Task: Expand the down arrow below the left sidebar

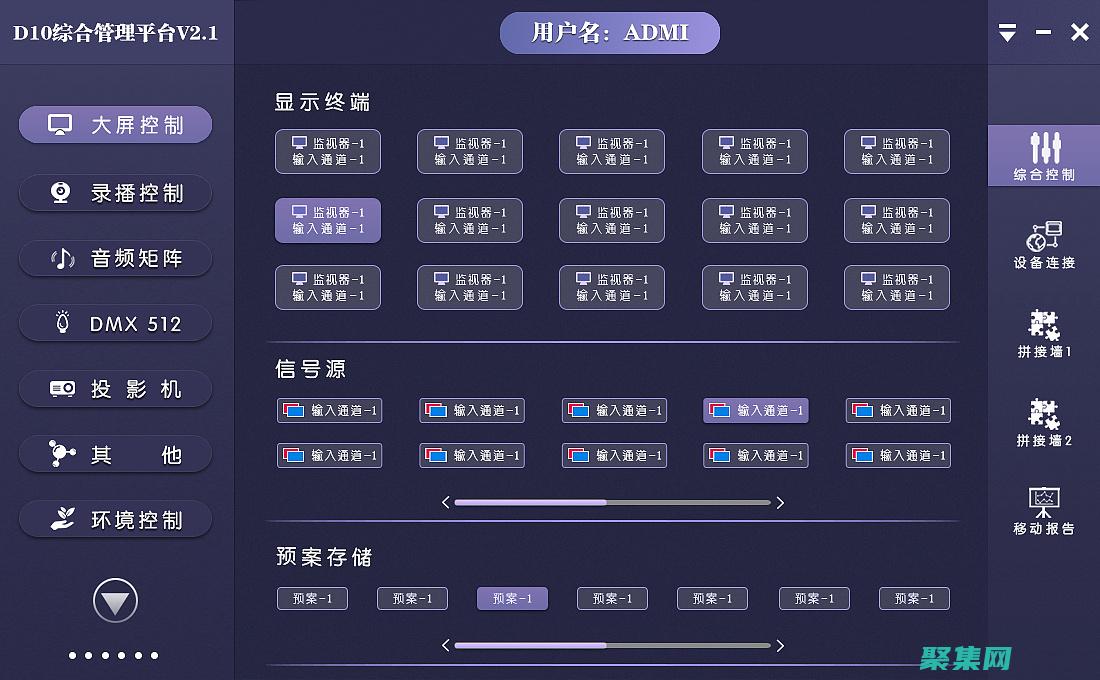Action: pyautogui.click(x=115, y=600)
